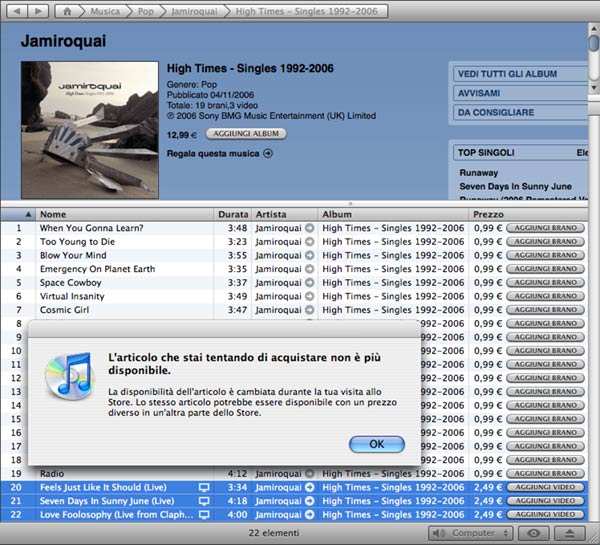Click the Aggiungi Album button
Viewport: 600px width, 545px height.
point(246,133)
